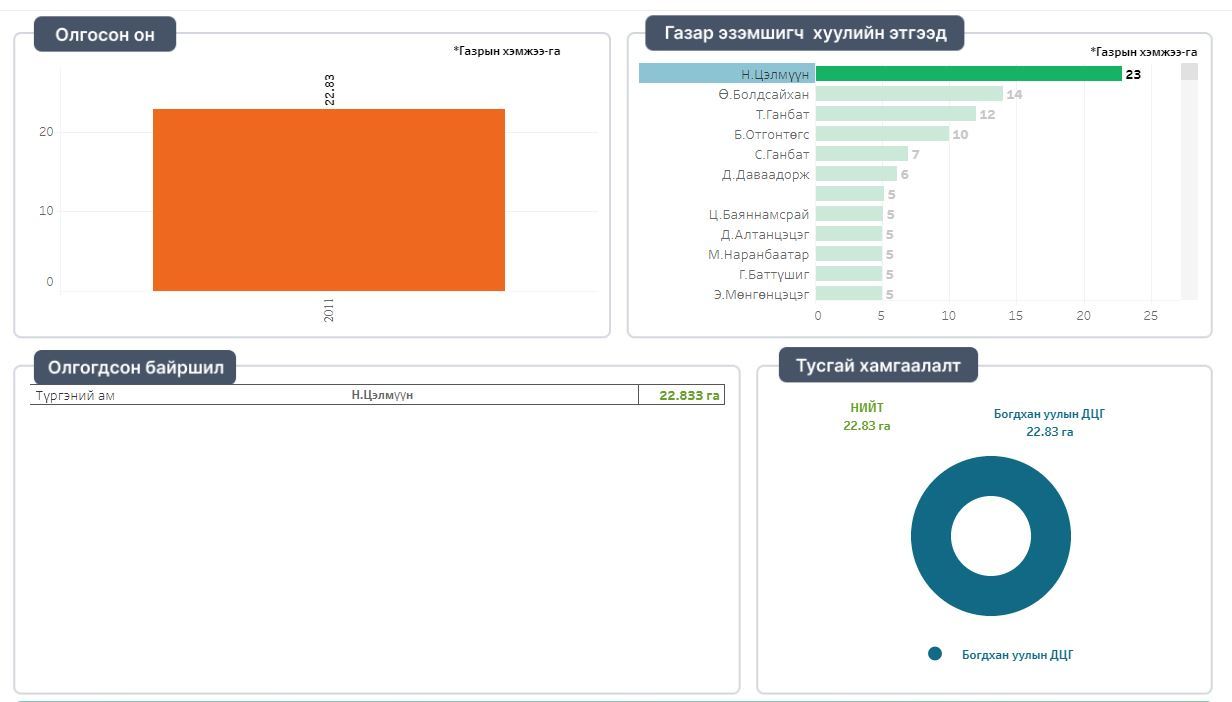Select the Ө.Болдсайхан bar with value 14
This screenshot has height=702, width=1232.
click(908, 94)
